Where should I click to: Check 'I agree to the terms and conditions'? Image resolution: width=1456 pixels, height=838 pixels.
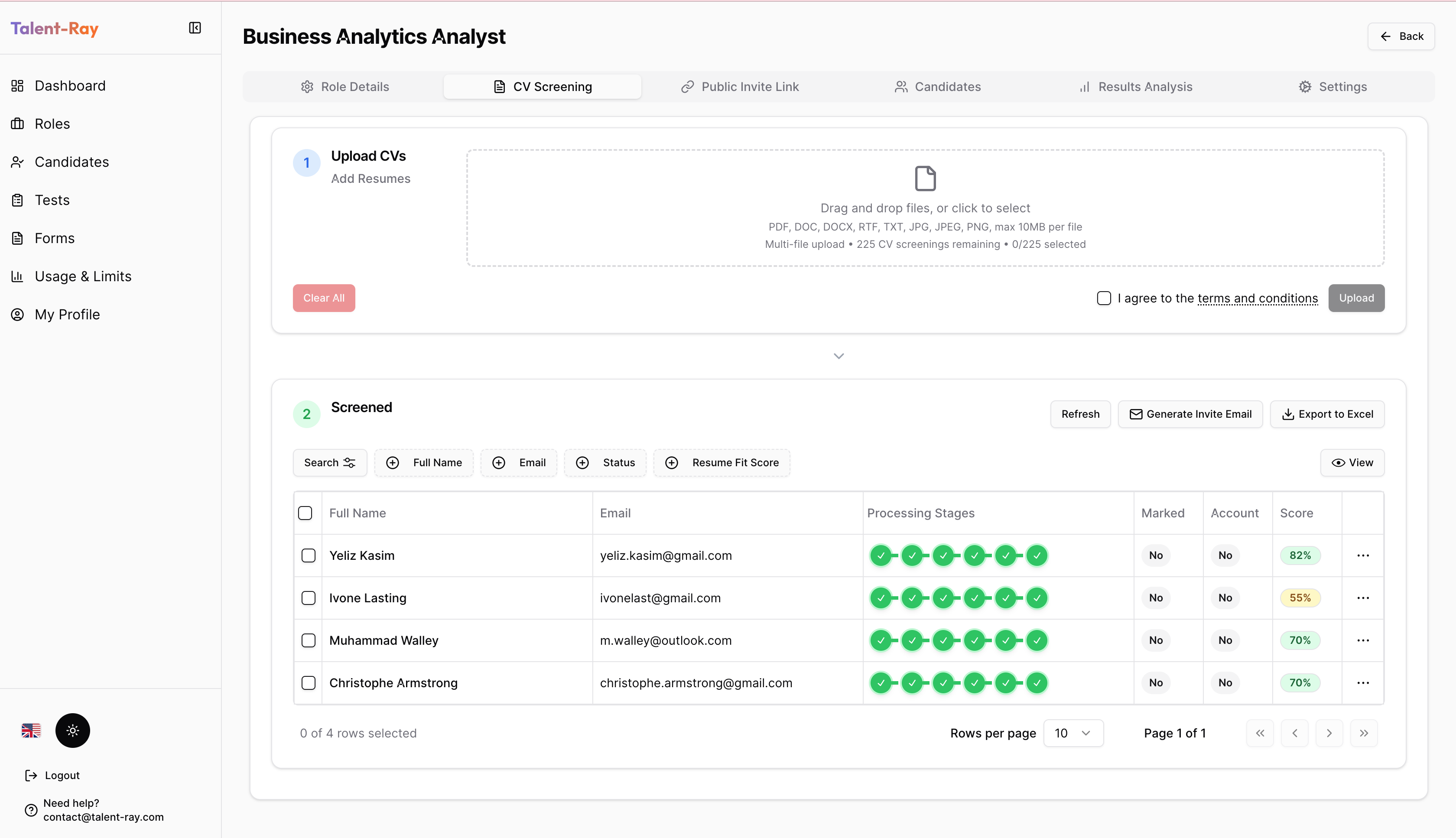point(1104,298)
